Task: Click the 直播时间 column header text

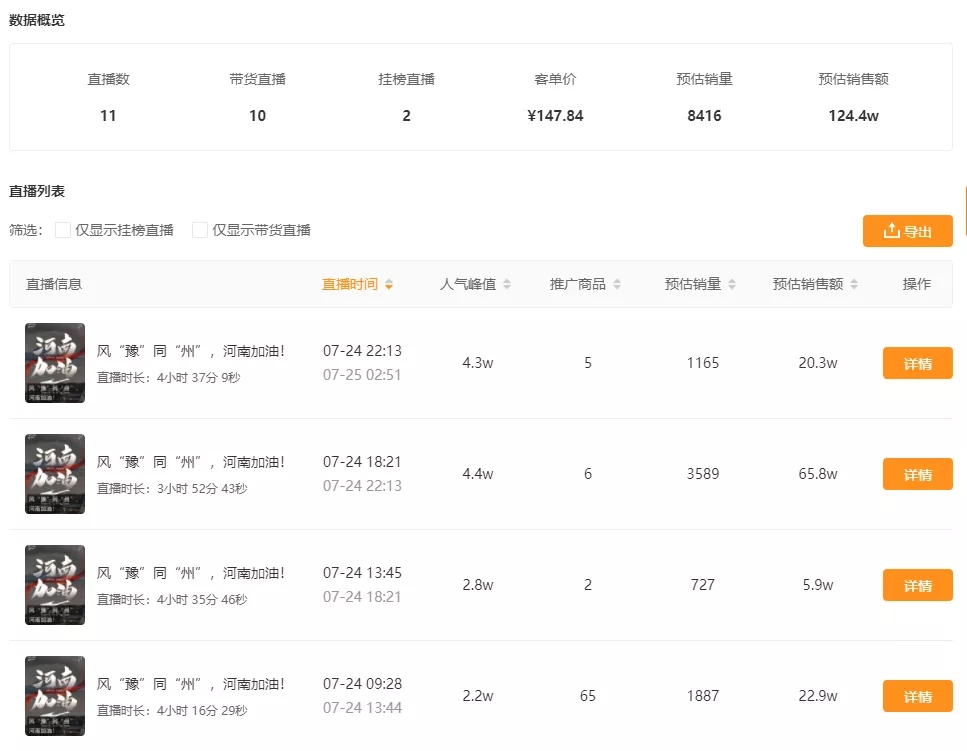Action: pos(350,284)
